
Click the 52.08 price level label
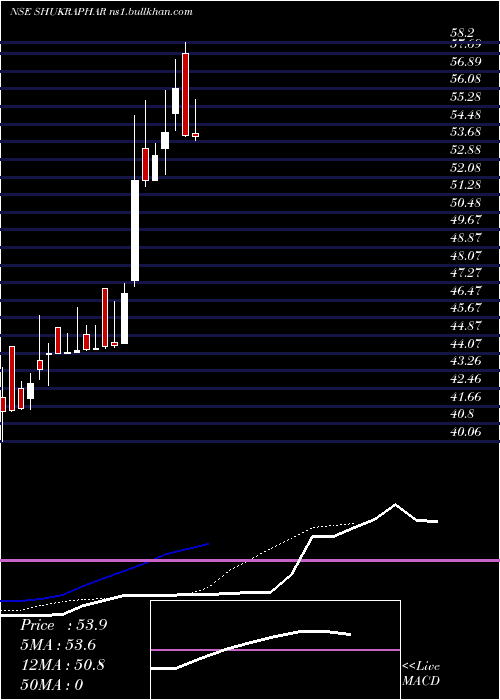pyautogui.click(x=466, y=167)
